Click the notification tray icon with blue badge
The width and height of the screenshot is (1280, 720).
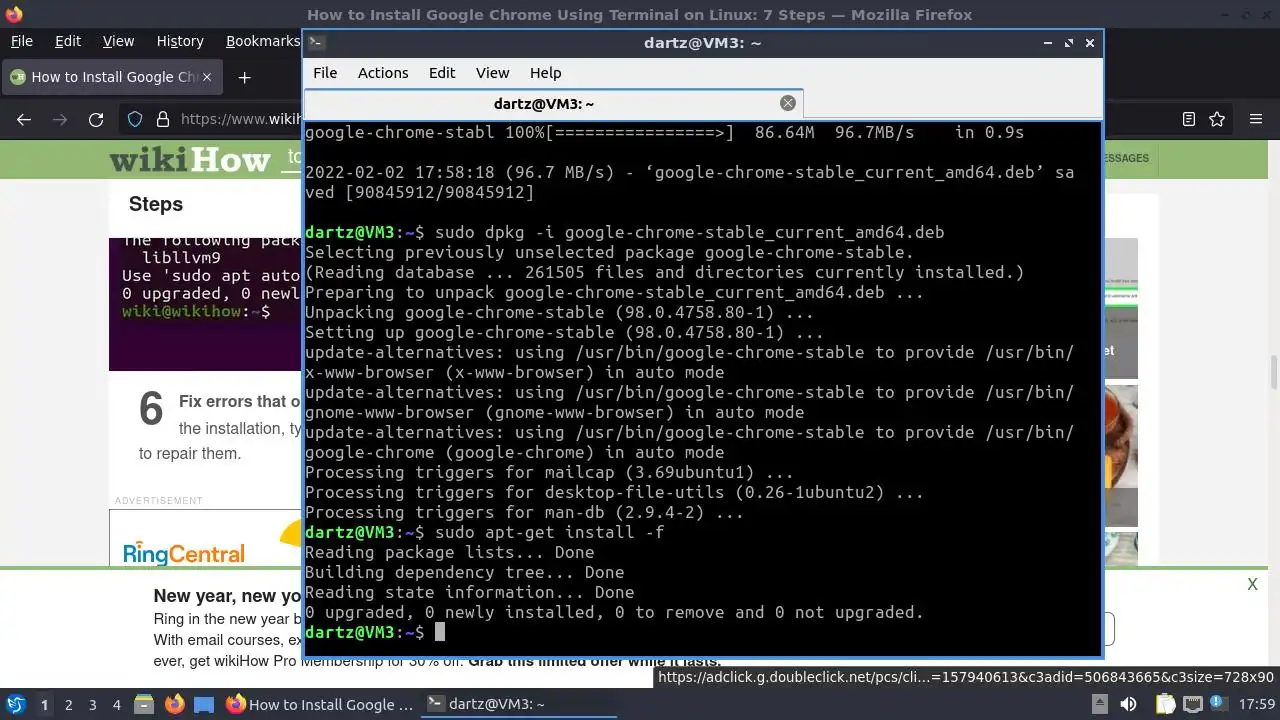tap(1219, 704)
